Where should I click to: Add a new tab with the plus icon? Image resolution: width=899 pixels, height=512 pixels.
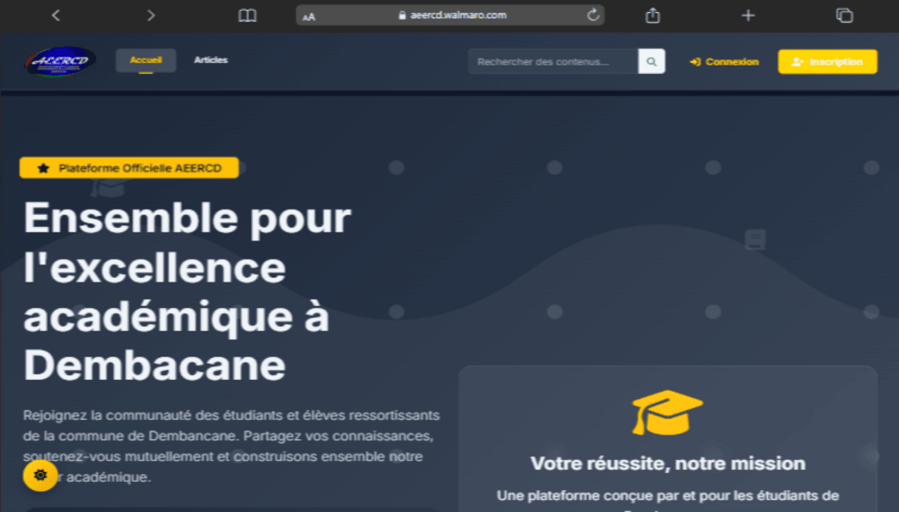(748, 15)
